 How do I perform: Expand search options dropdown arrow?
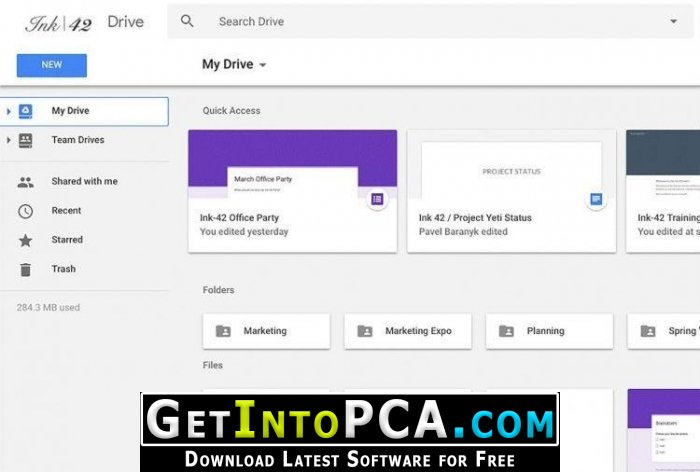pos(673,21)
